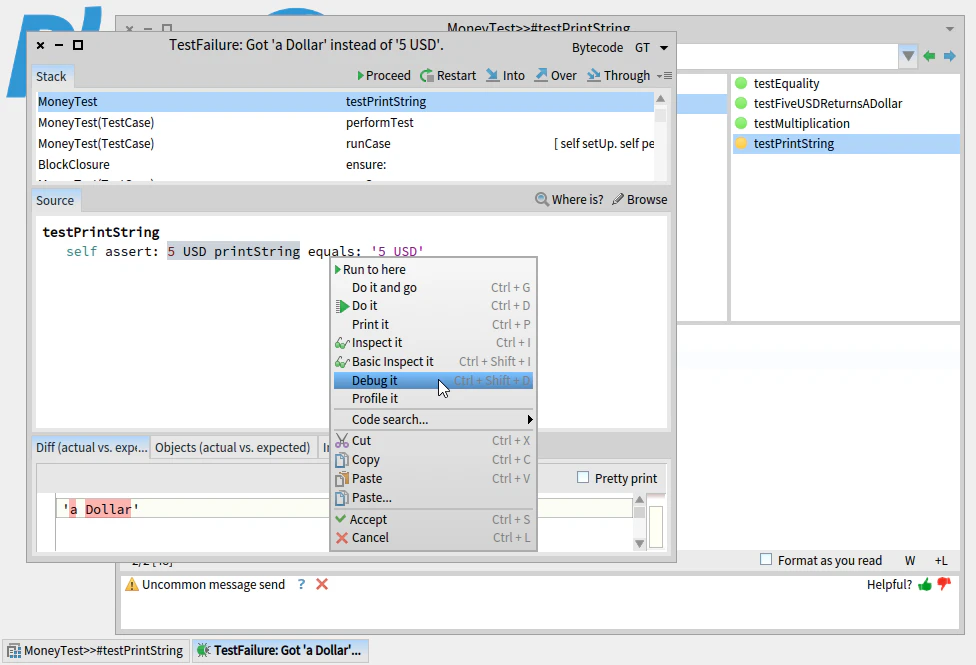Click the blue forward arrow in browser window

[x=950, y=56]
